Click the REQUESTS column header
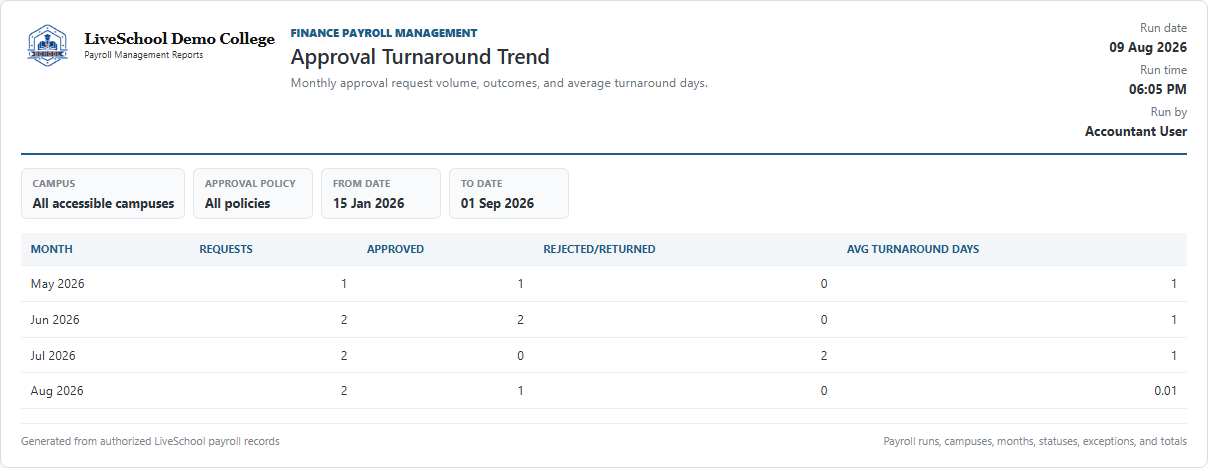Image resolution: width=1208 pixels, height=469 pixels. [x=226, y=249]
